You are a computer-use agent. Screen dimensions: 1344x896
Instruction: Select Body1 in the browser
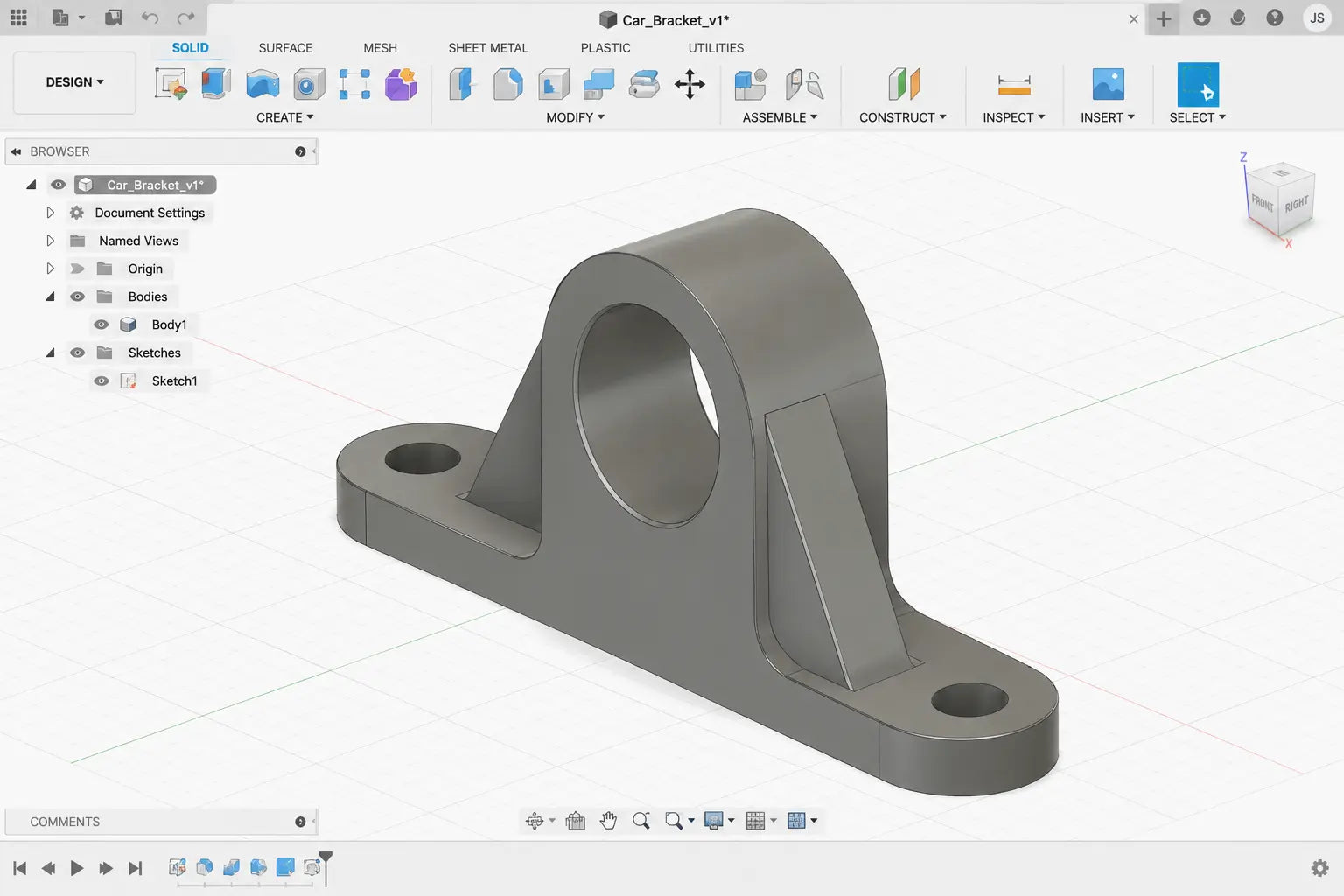tap(169, 325)
